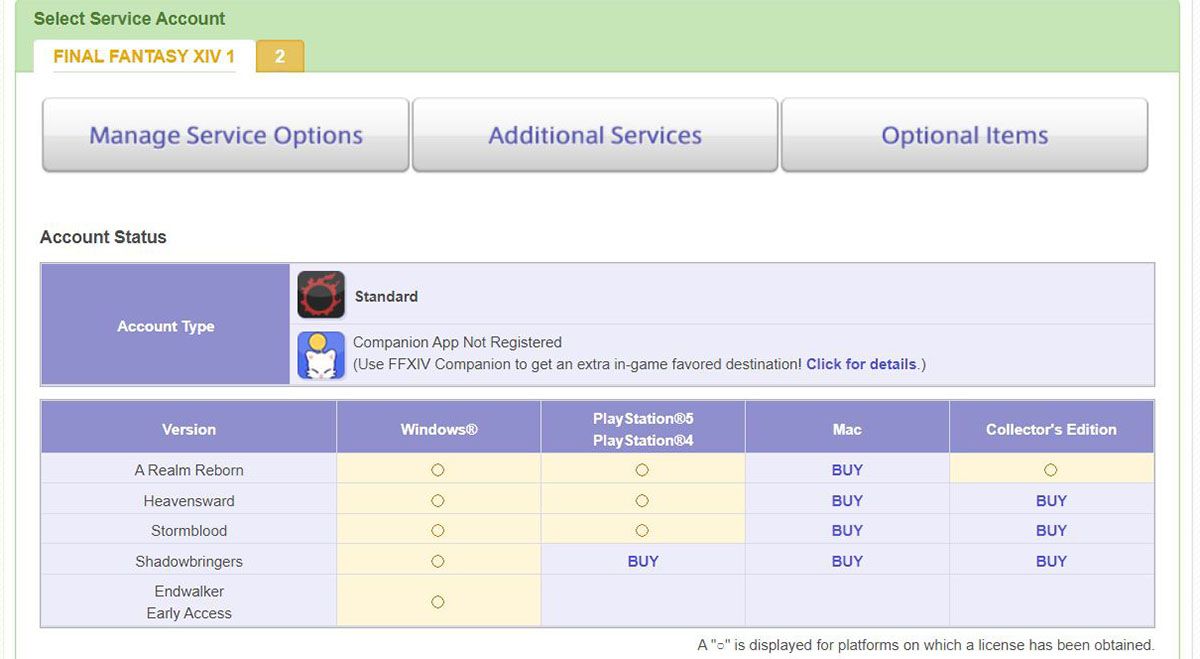Buy Shadowbringers for PlayStation
1200x659 pixels.
pos(642,561)
